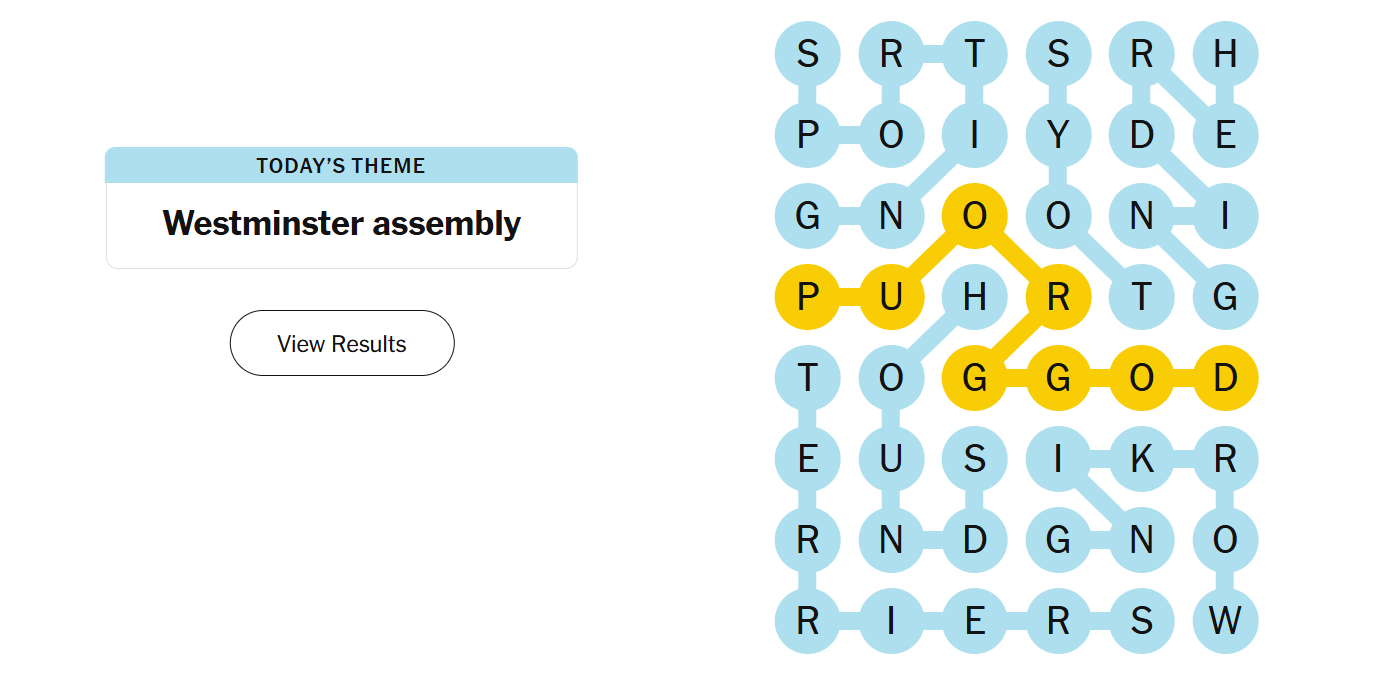Tap the letter W tile
Image resolution: width=1378 pixels, height=673 pixels.
(1224, 621)
